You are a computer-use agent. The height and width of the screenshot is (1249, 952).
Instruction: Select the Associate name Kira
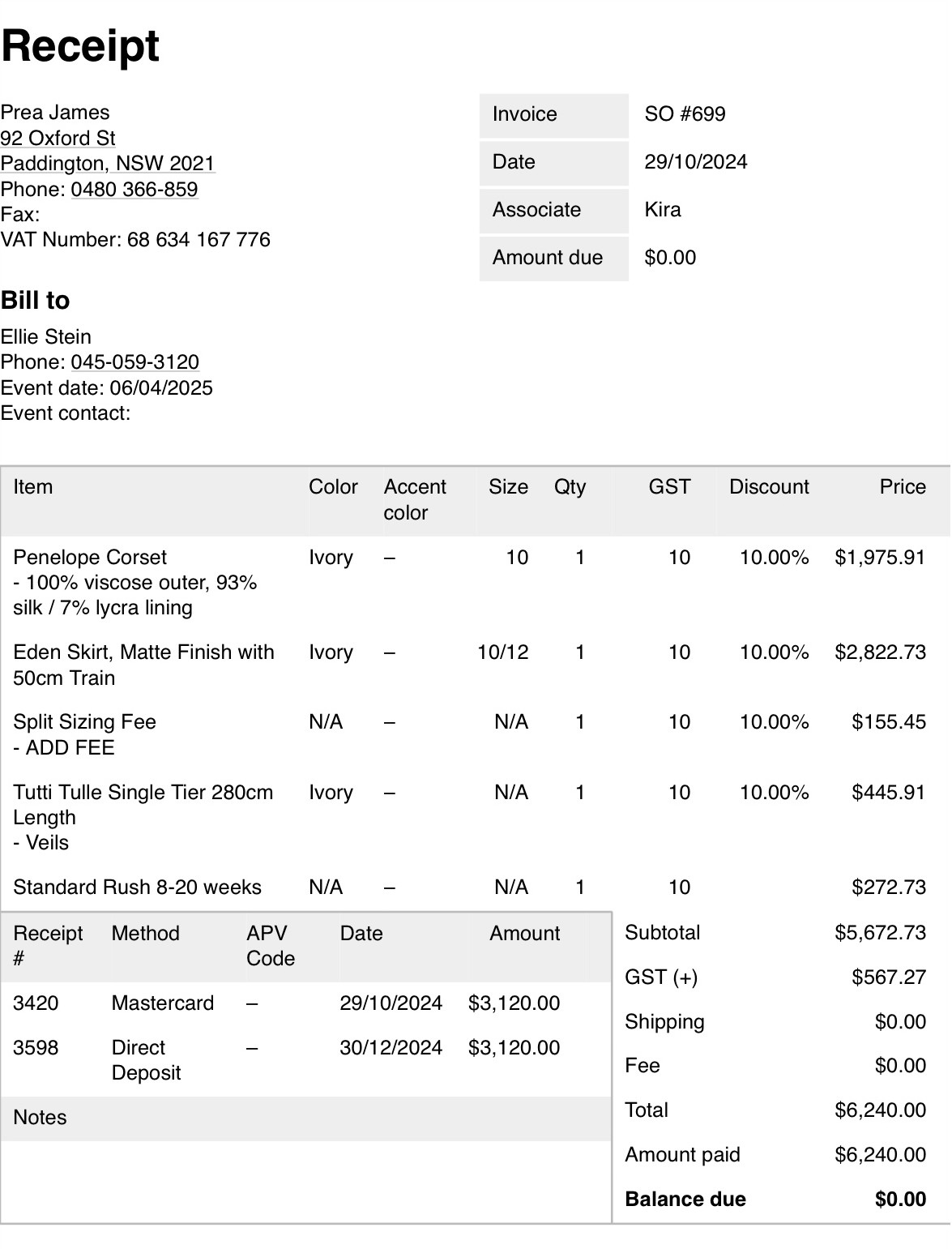(x=663, y=210)
